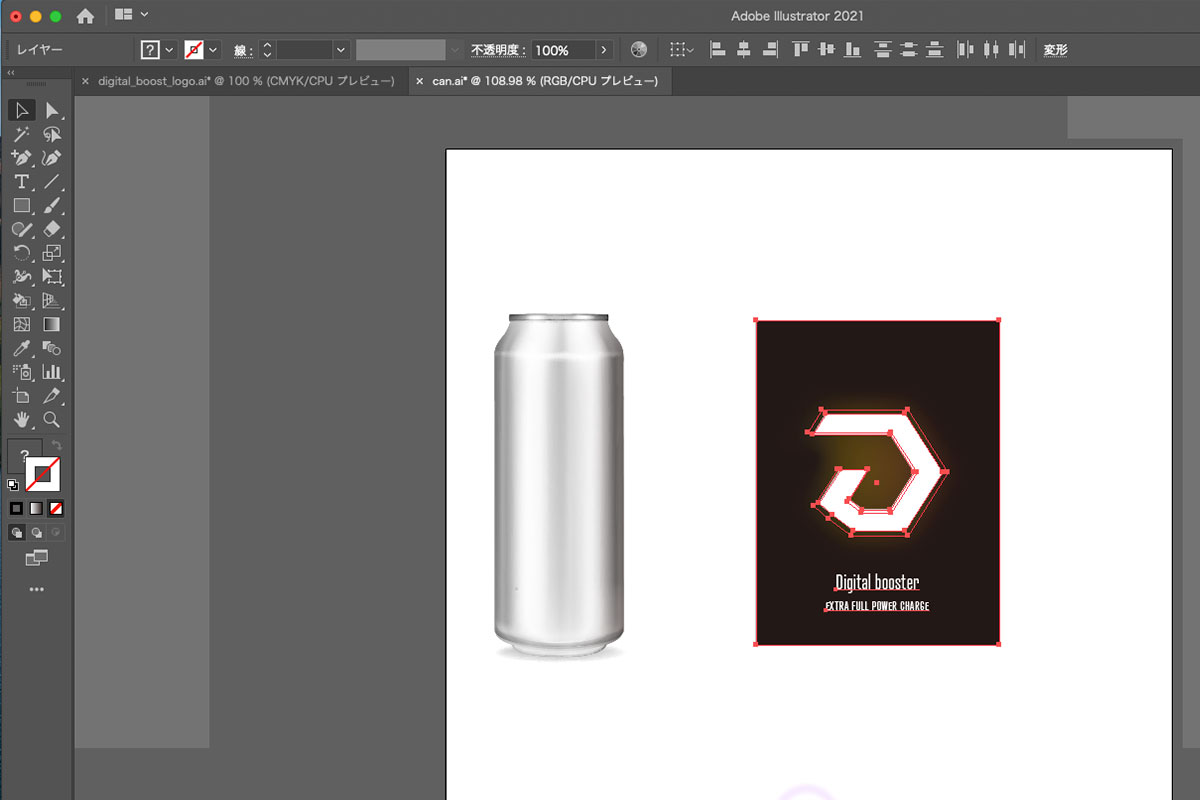Set paint mode to None
Viewport: 1200px width, 800px height.
click(x=56, y=508)
